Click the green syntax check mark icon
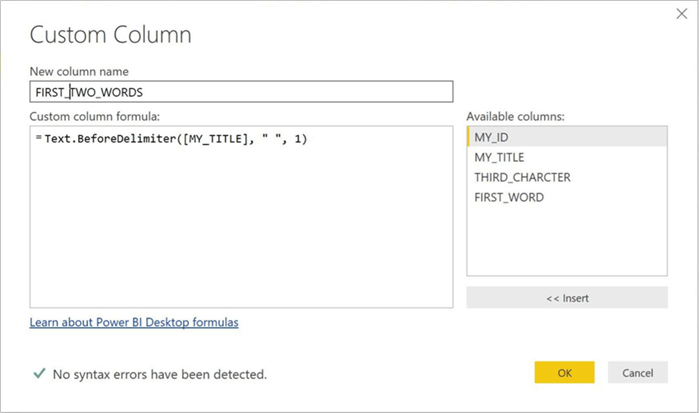The width and height of the screenshot is (699, 413). pos(39,374)
